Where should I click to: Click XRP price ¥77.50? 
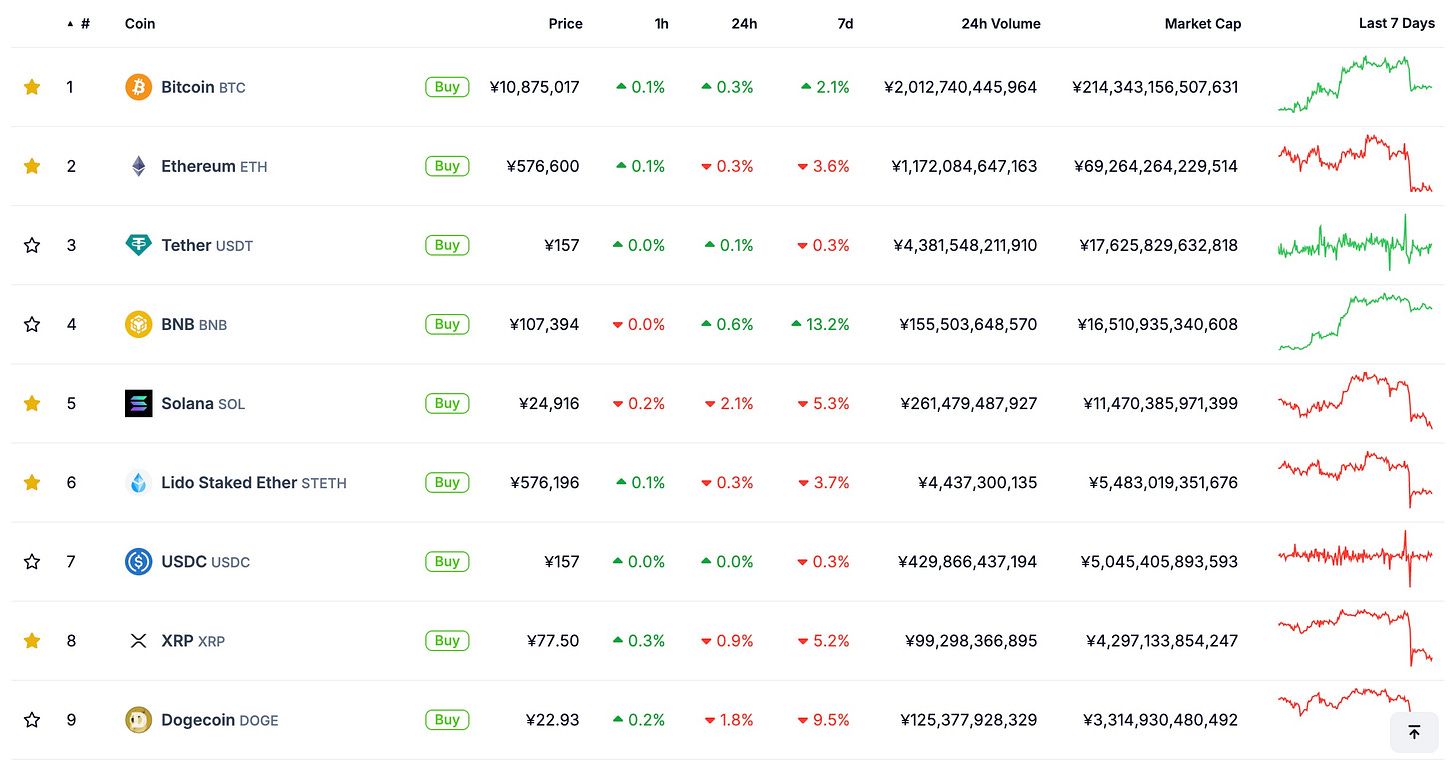[553, 640]
